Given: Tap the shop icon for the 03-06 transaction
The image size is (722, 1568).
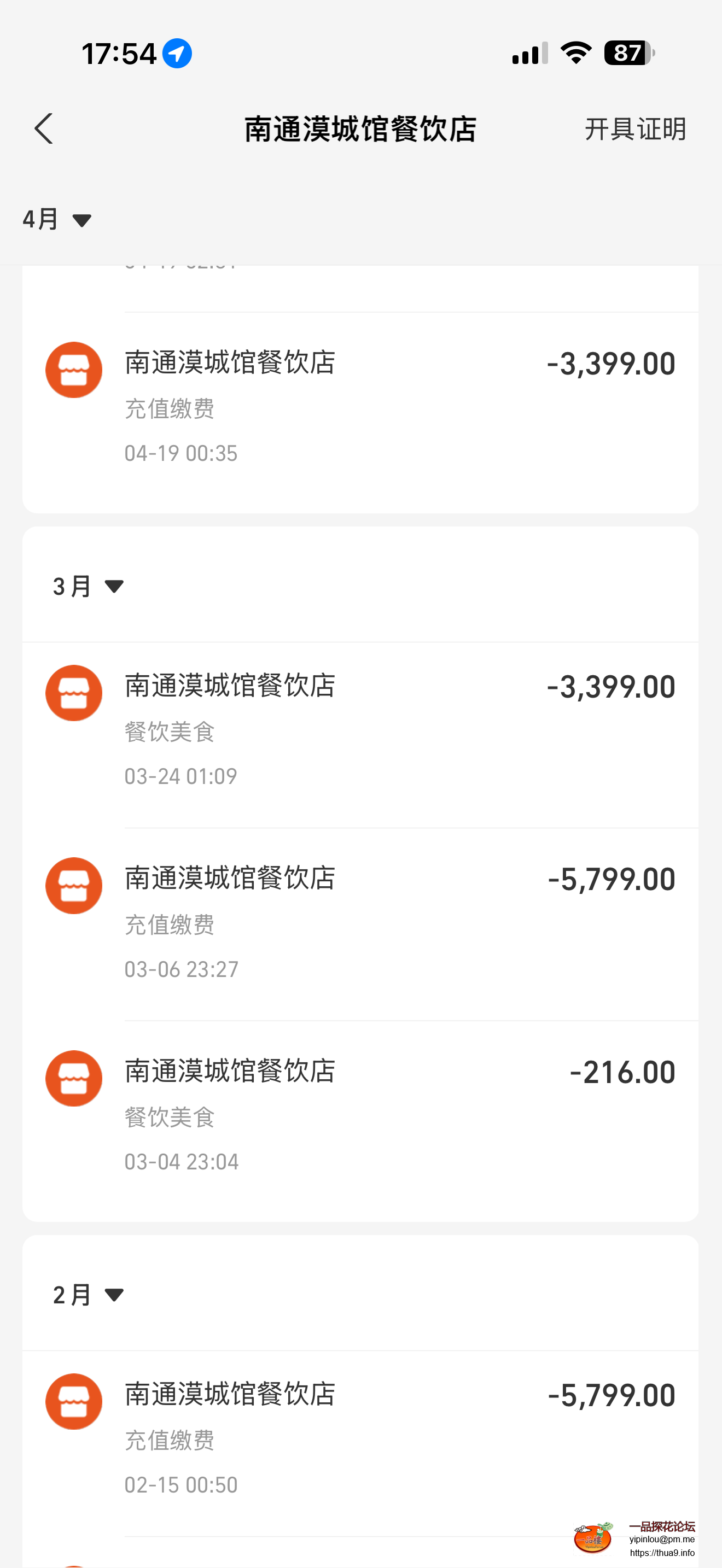Looking at the screenshot, I should (74, 886).
